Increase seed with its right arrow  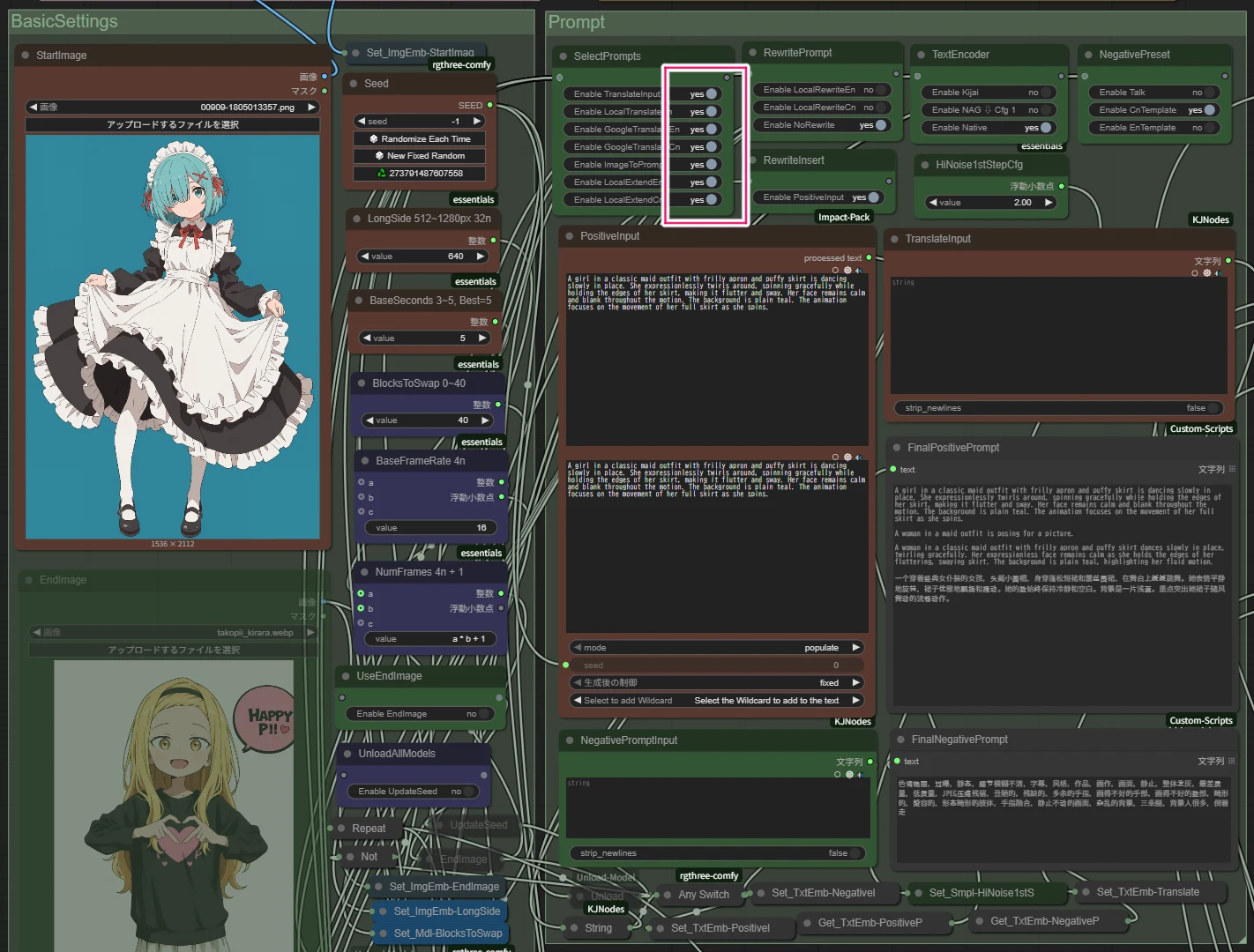[x=477, y=122]
